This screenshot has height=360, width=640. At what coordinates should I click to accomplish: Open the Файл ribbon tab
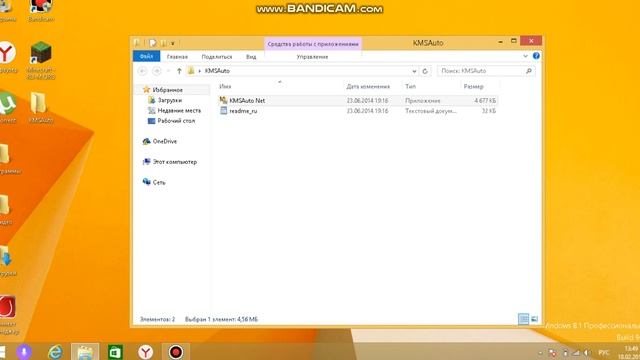(146, 56)
